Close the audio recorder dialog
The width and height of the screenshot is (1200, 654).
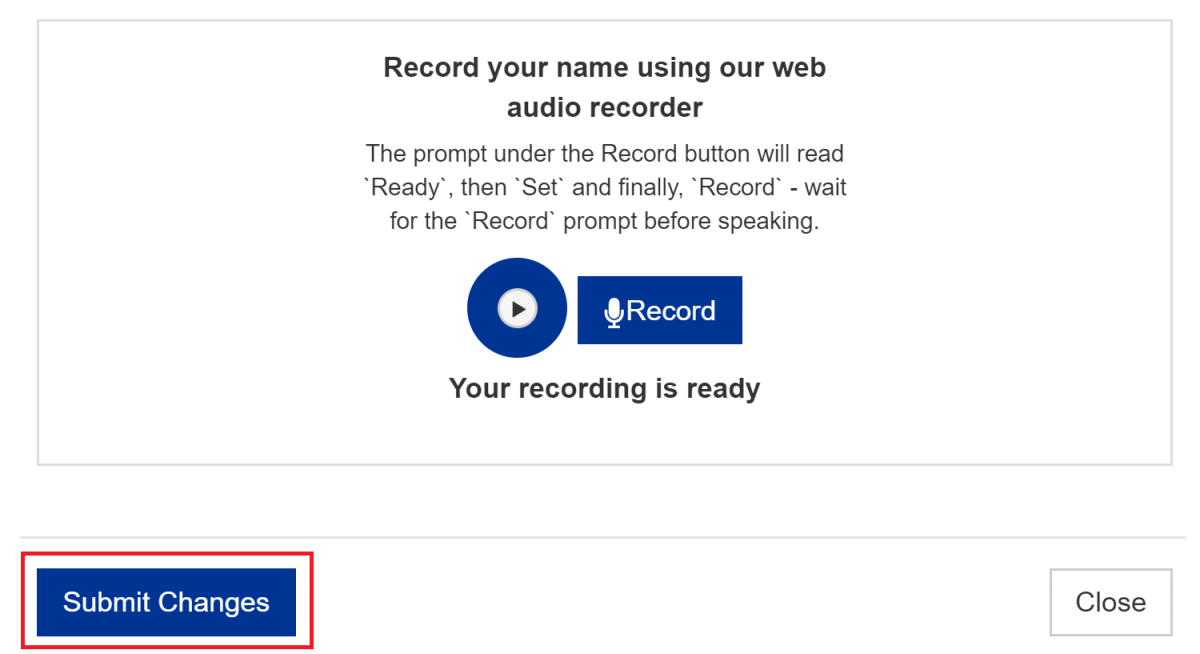[x=1110, y=602]
